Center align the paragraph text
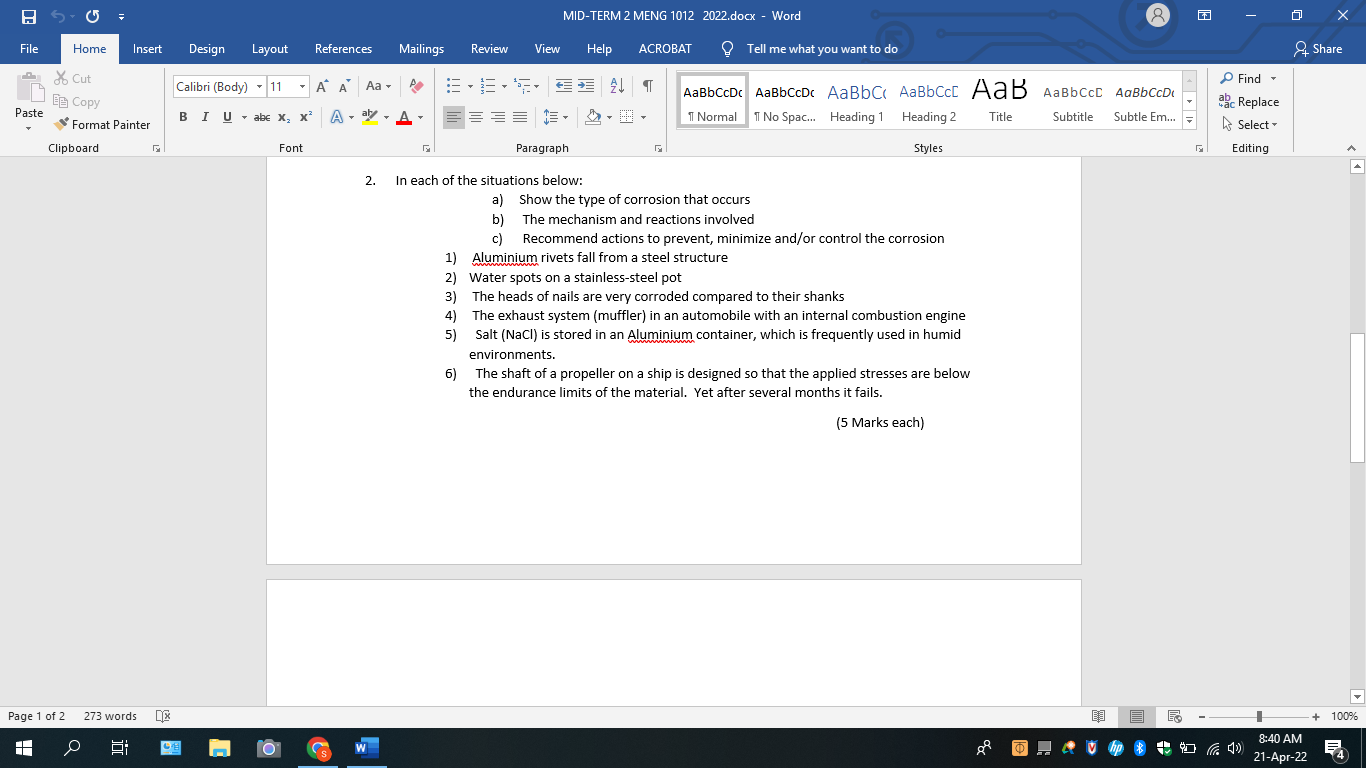 (x=476, y=117)
